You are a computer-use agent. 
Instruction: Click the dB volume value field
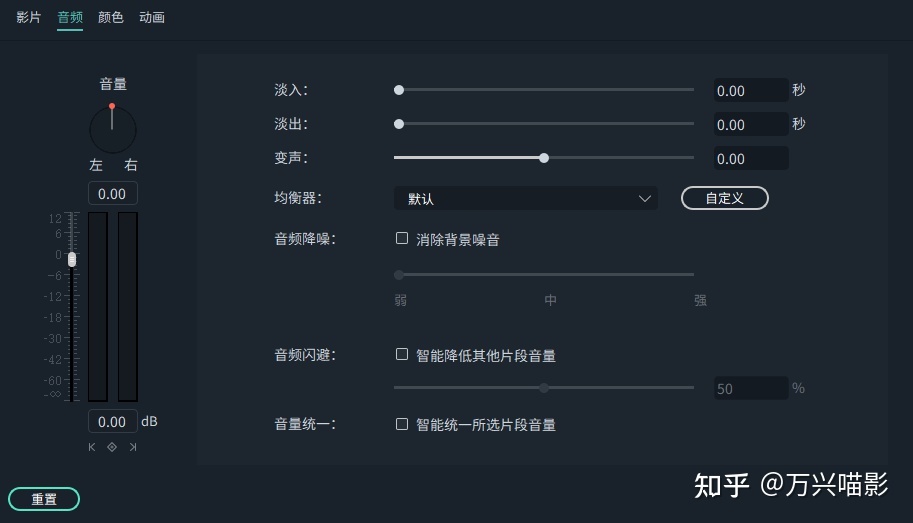tap(112, 422)
